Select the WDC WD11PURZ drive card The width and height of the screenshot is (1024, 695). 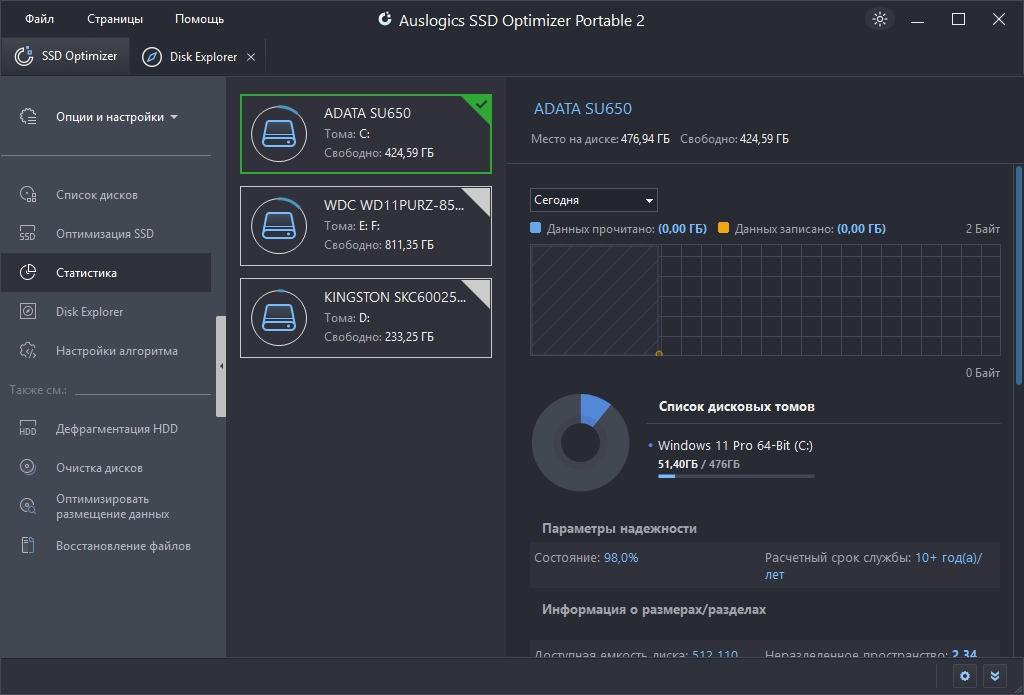click(366, 226)
